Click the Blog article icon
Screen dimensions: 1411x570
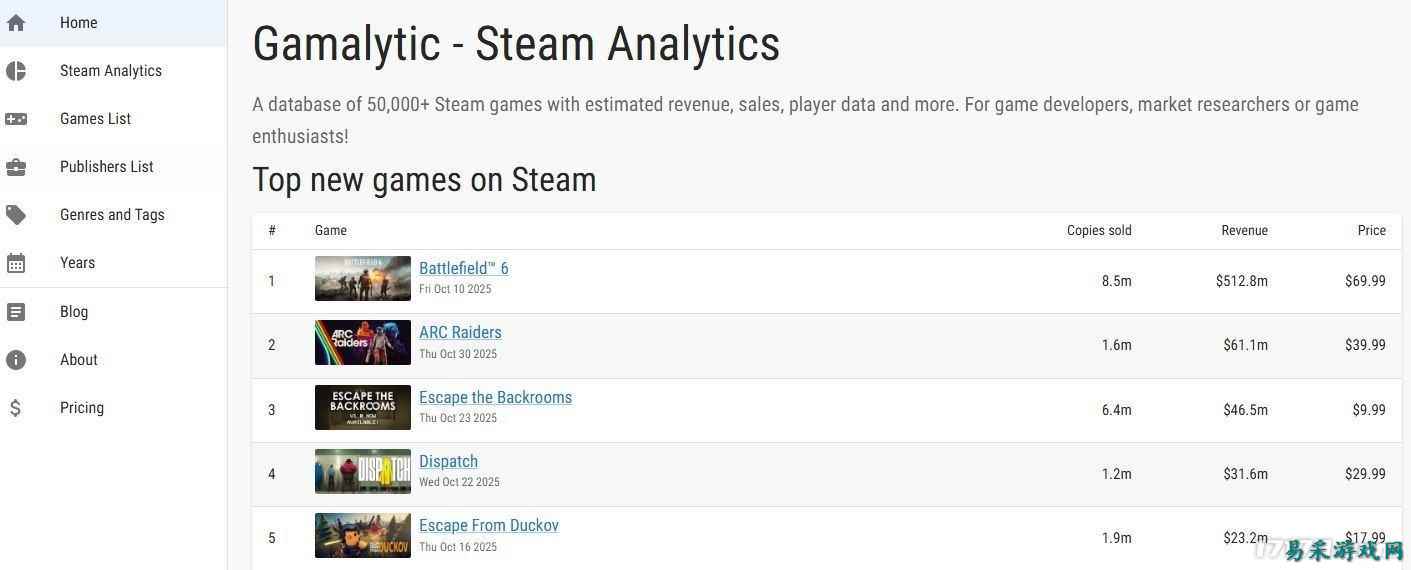[16, 312]
